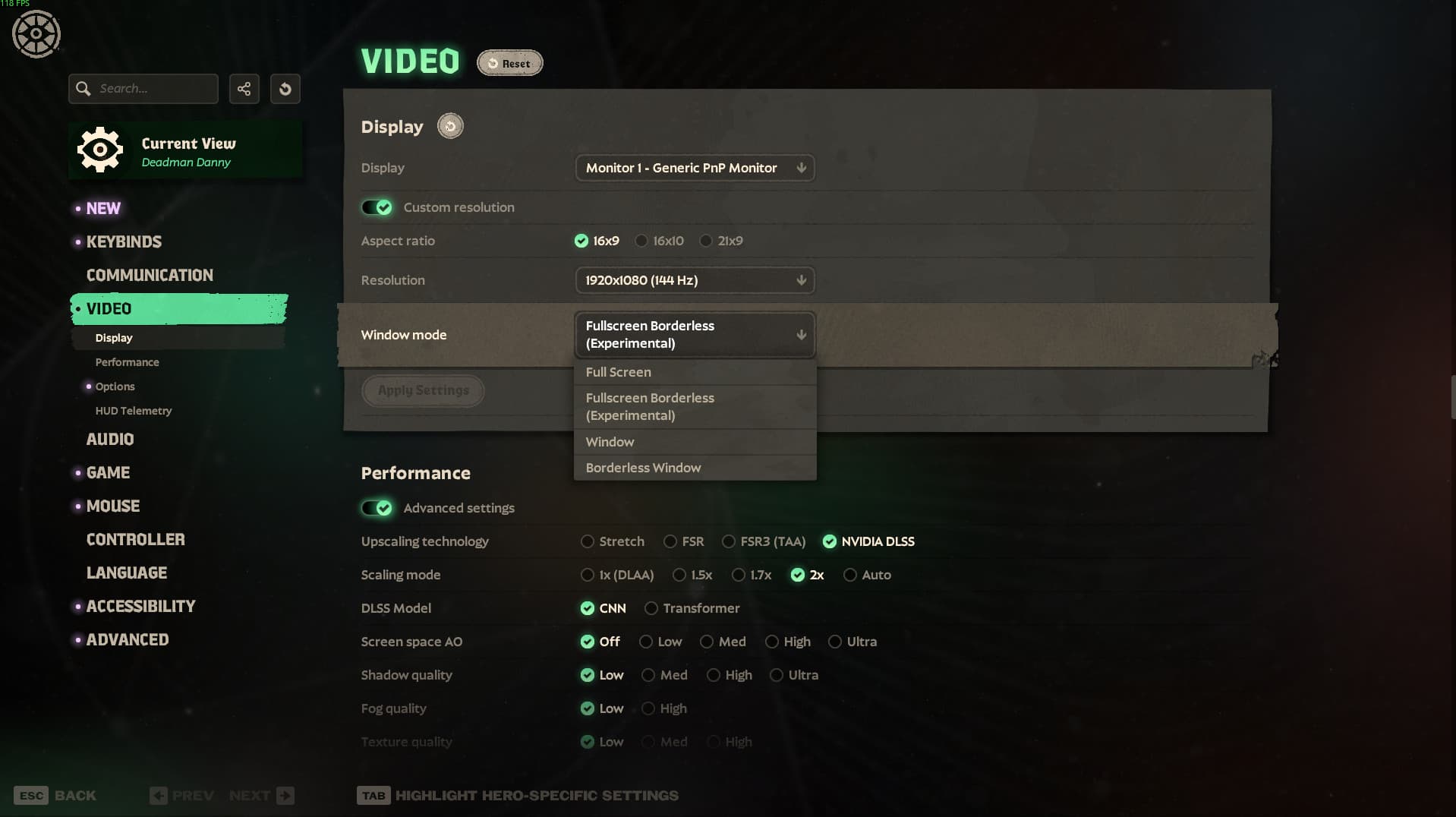1456x817 pixels.
Task: Click the search magnifier icon
Action: point(84,89)
